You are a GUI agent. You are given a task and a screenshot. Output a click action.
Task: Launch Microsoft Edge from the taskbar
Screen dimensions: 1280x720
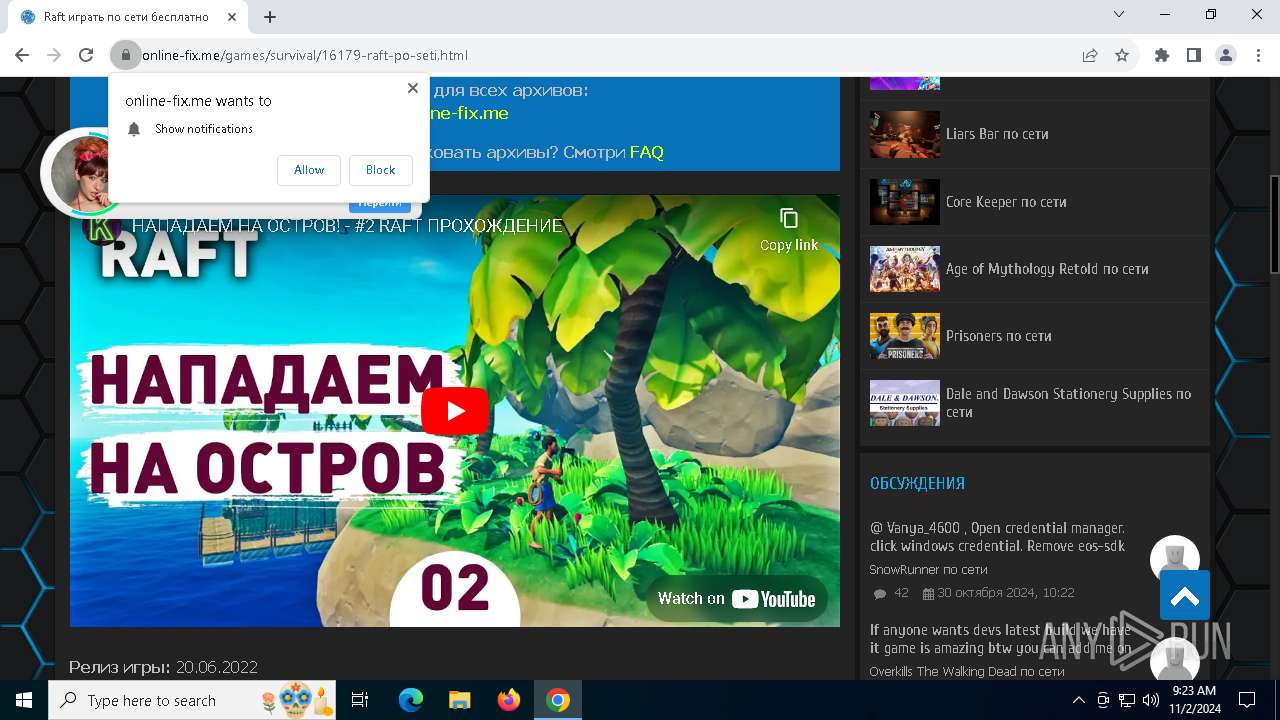(x=411, y=700)
